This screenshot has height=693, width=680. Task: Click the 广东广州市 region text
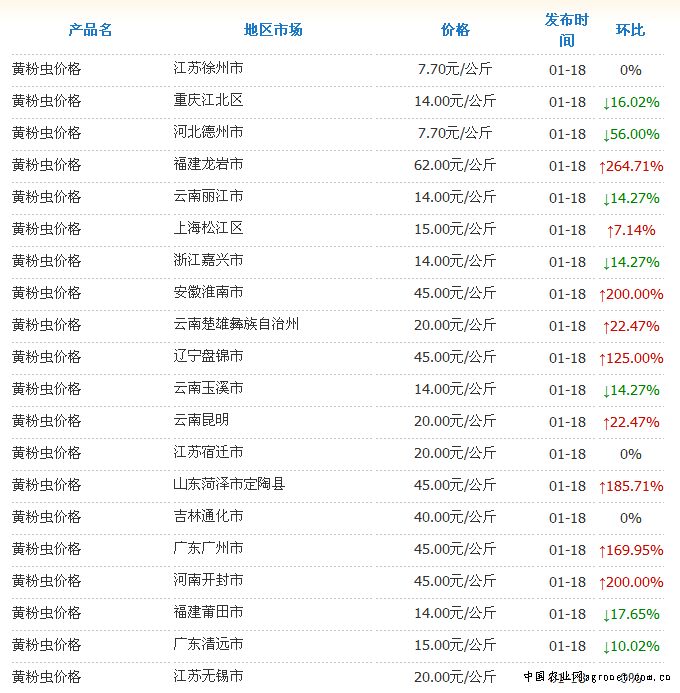pyautogui.click(x=208, y=550)
